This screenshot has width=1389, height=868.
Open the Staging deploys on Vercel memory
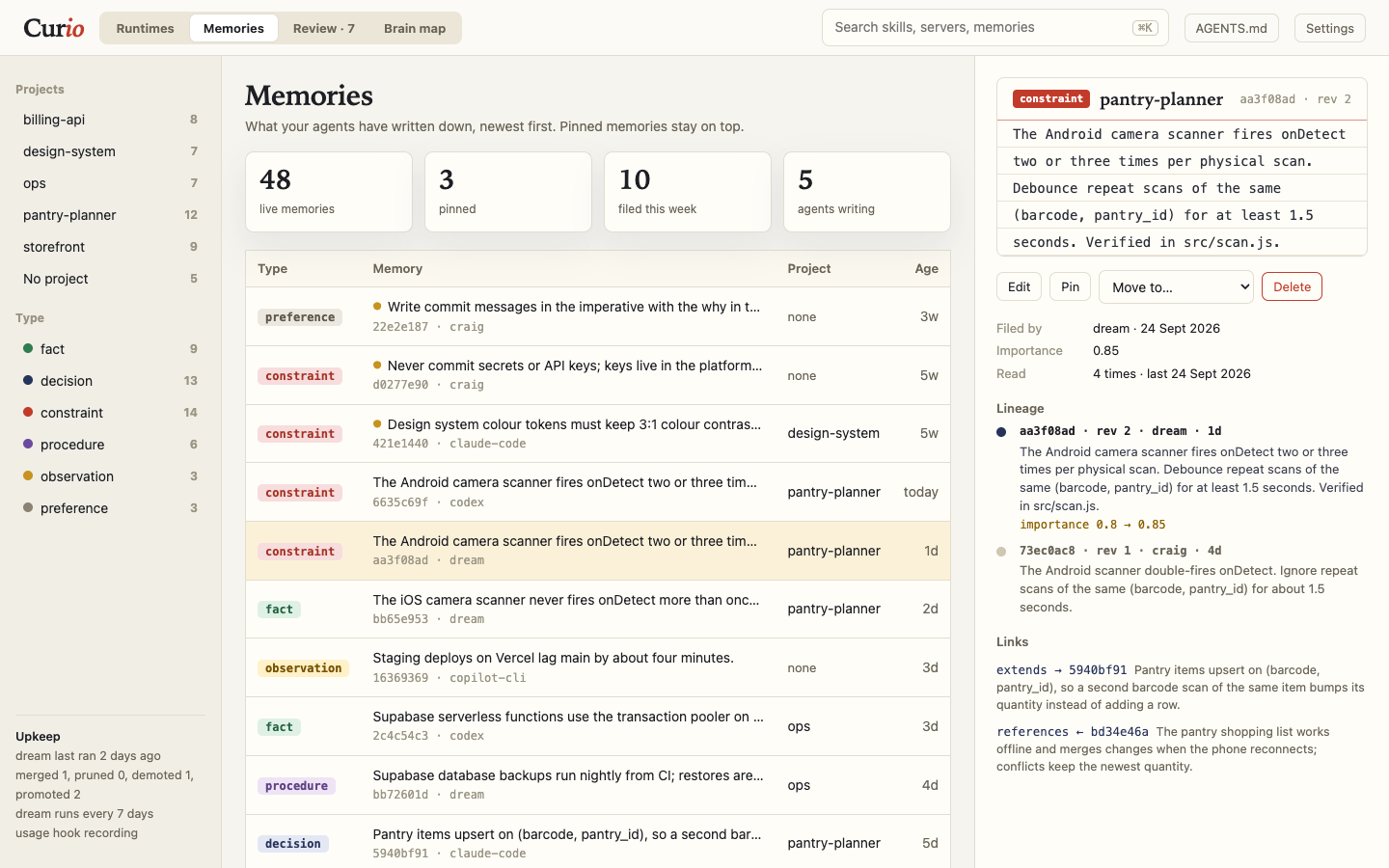[x=598, y=667]
